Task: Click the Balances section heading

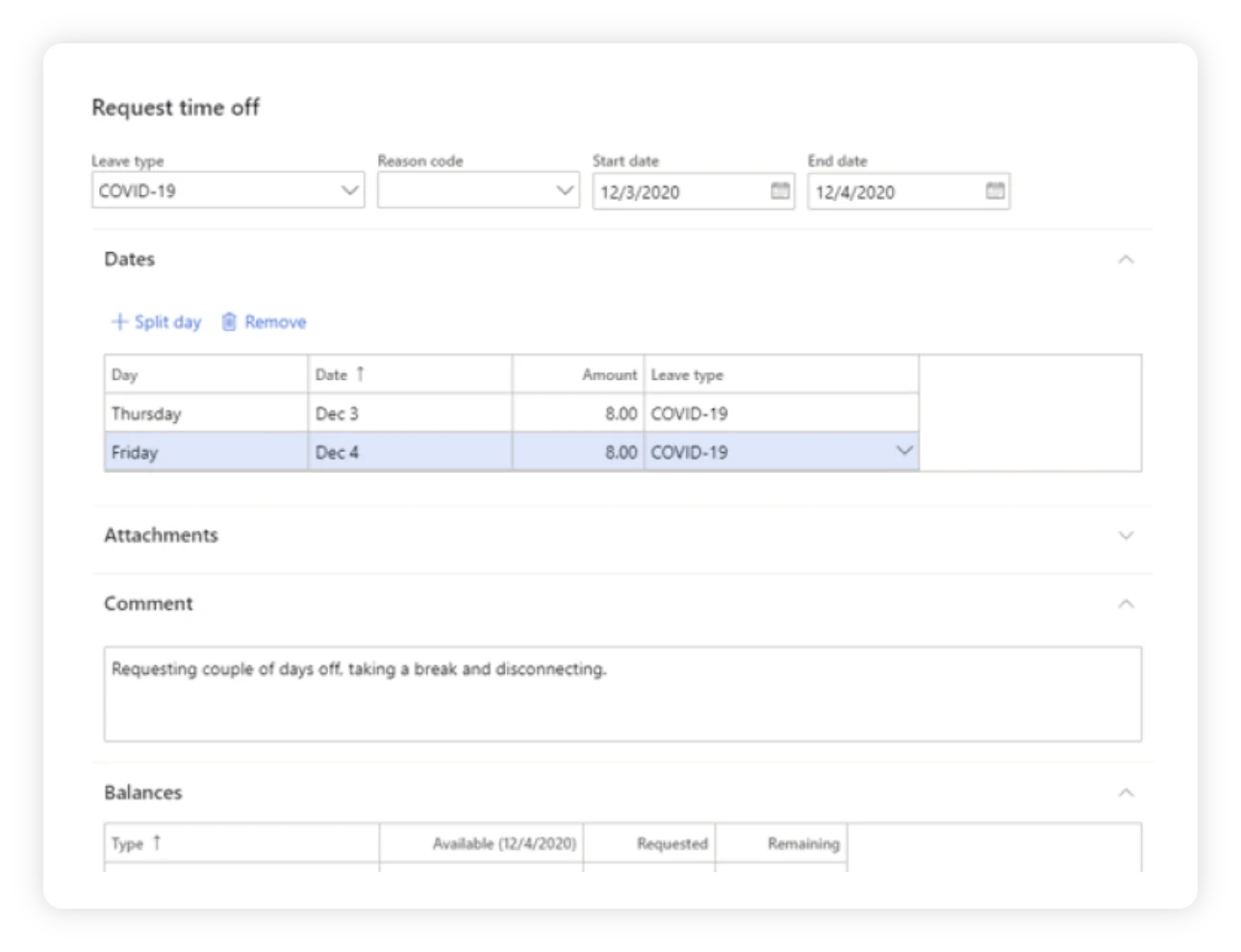Action: tap(142, 792)
